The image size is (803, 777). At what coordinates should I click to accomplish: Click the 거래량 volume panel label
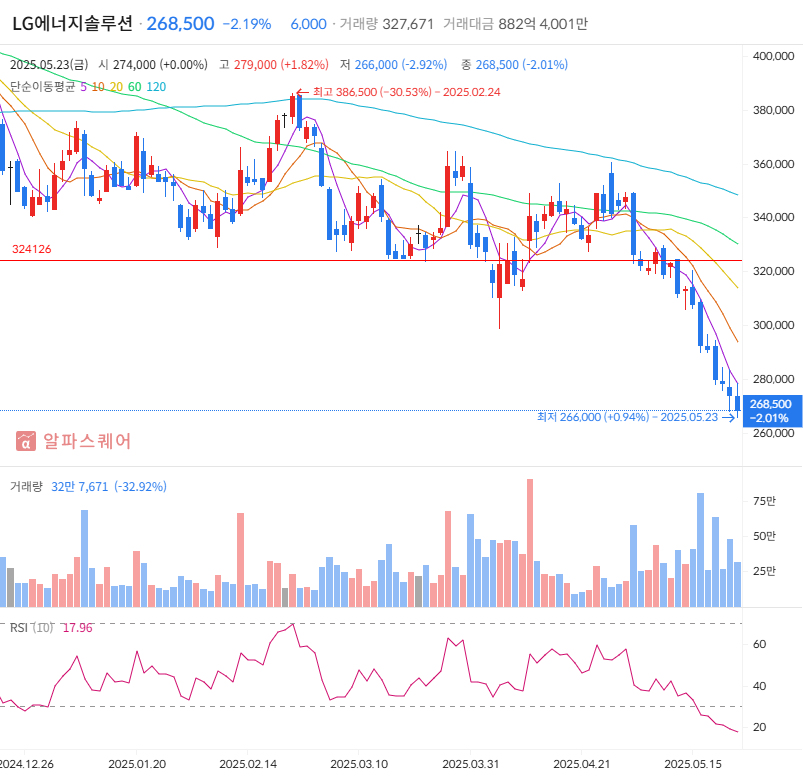(26, 487)
